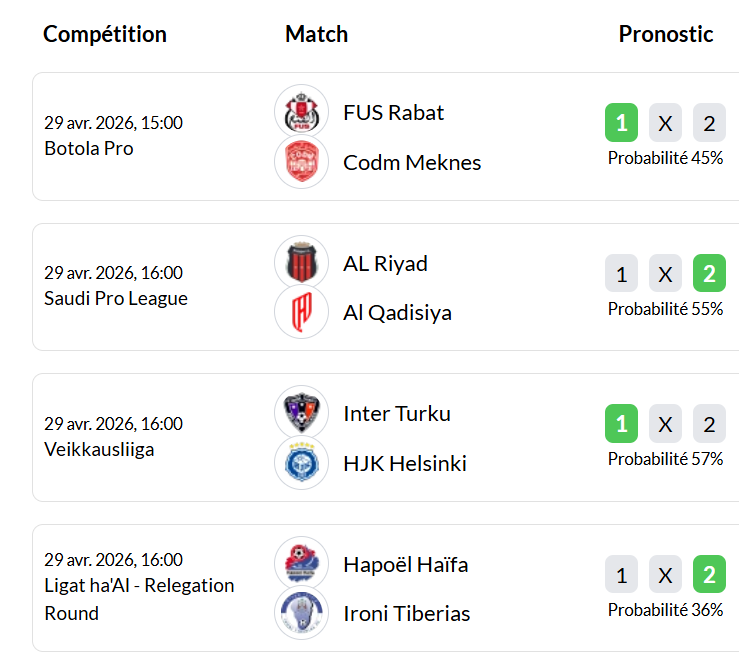Screen dimensions: 739x653
Task: Open the Hapoël Haïfa team logo
Action: click(301, 564)
